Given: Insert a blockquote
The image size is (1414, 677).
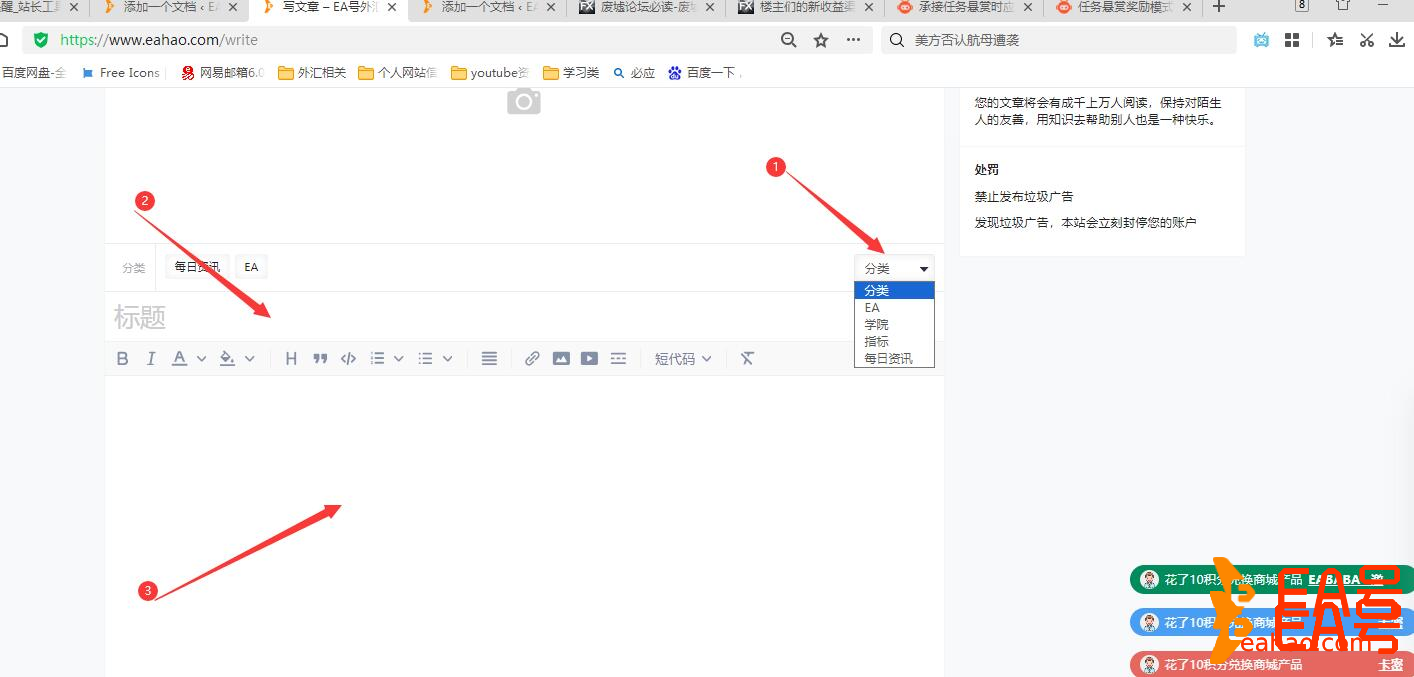Looking at the screenshot, I should coord(320,358).
